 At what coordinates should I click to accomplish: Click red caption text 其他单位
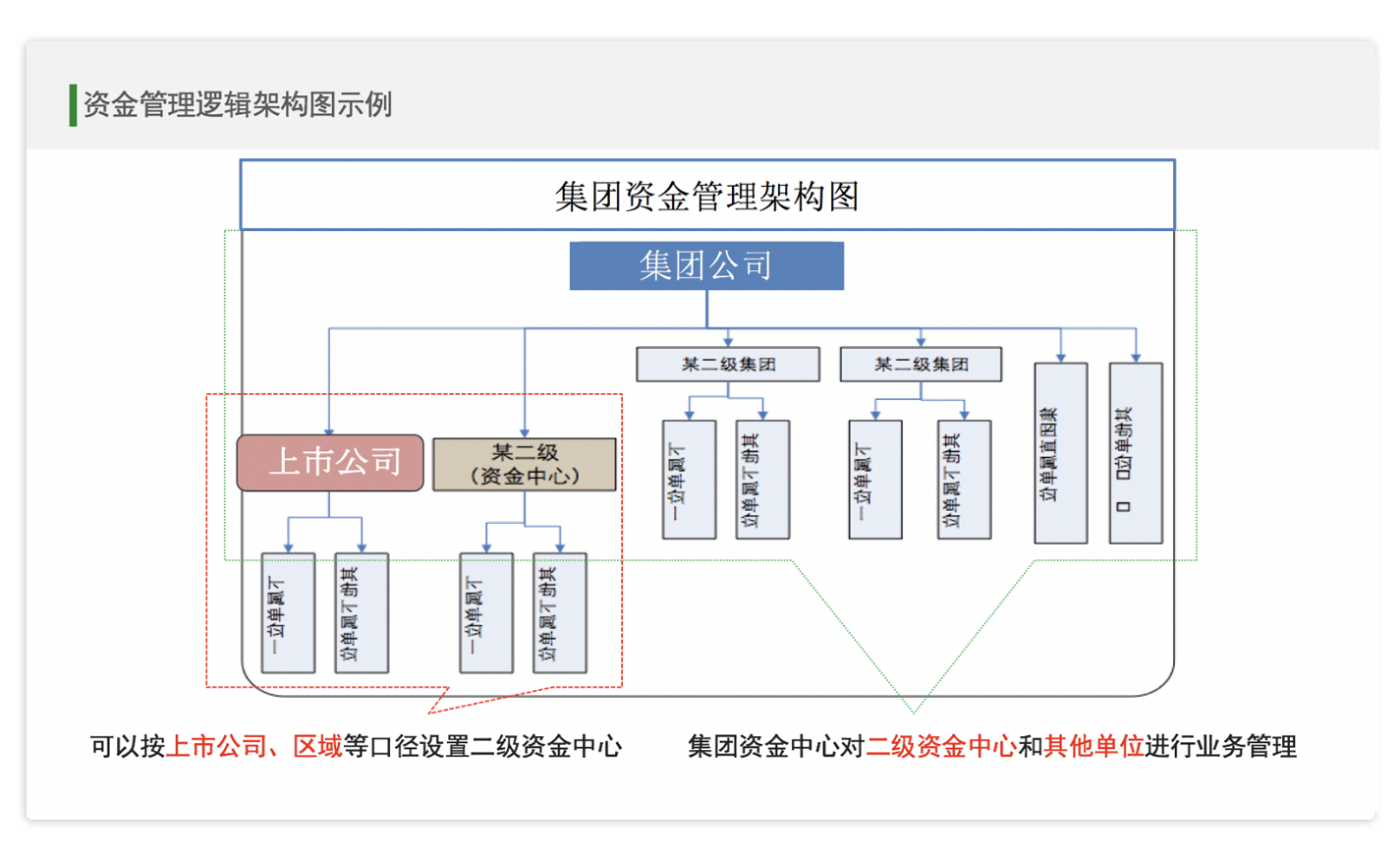[1093, 747]
